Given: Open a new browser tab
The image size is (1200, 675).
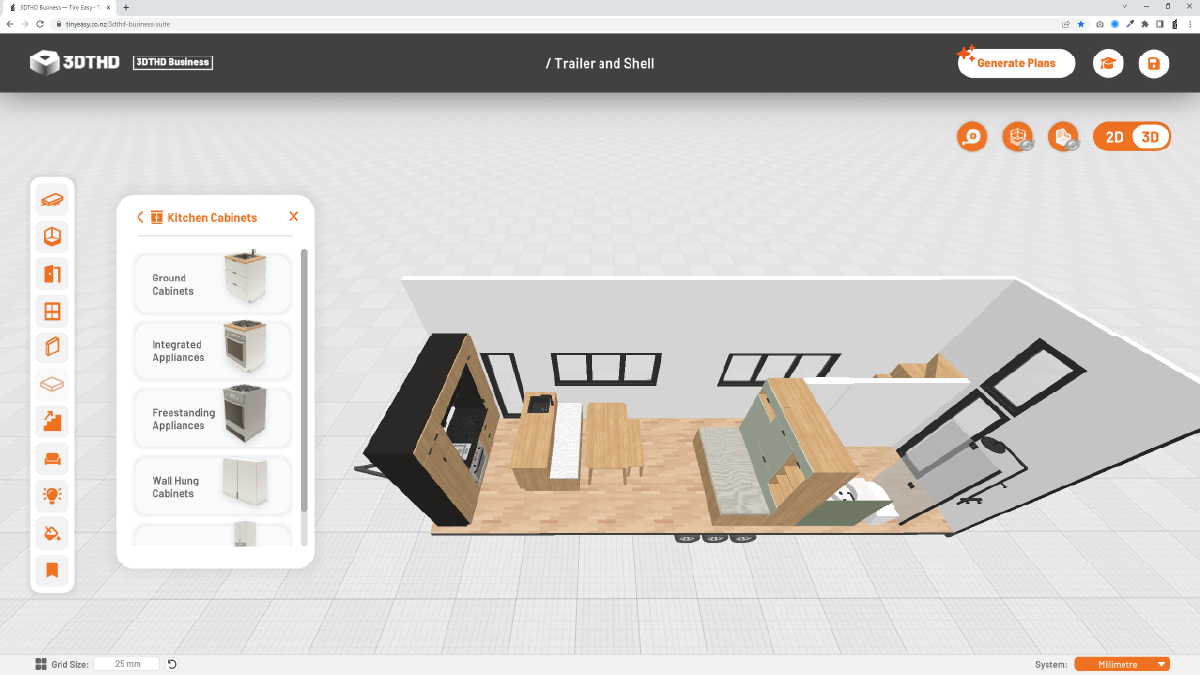Looking at the screenshot, I should pos(126,7).
